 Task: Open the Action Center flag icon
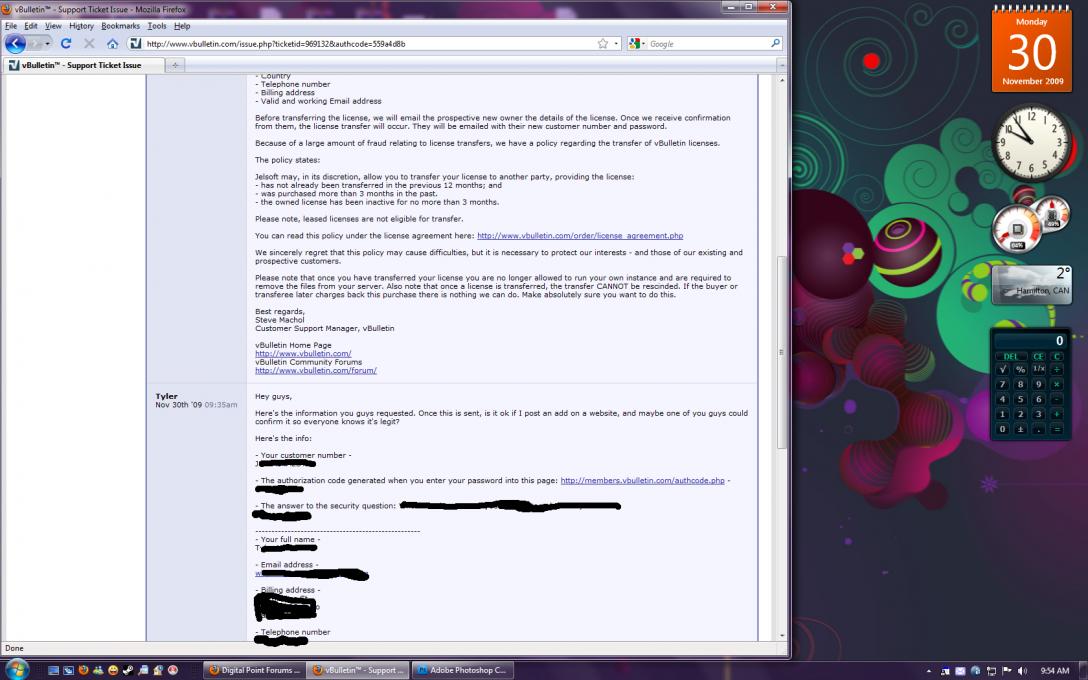1007,670
